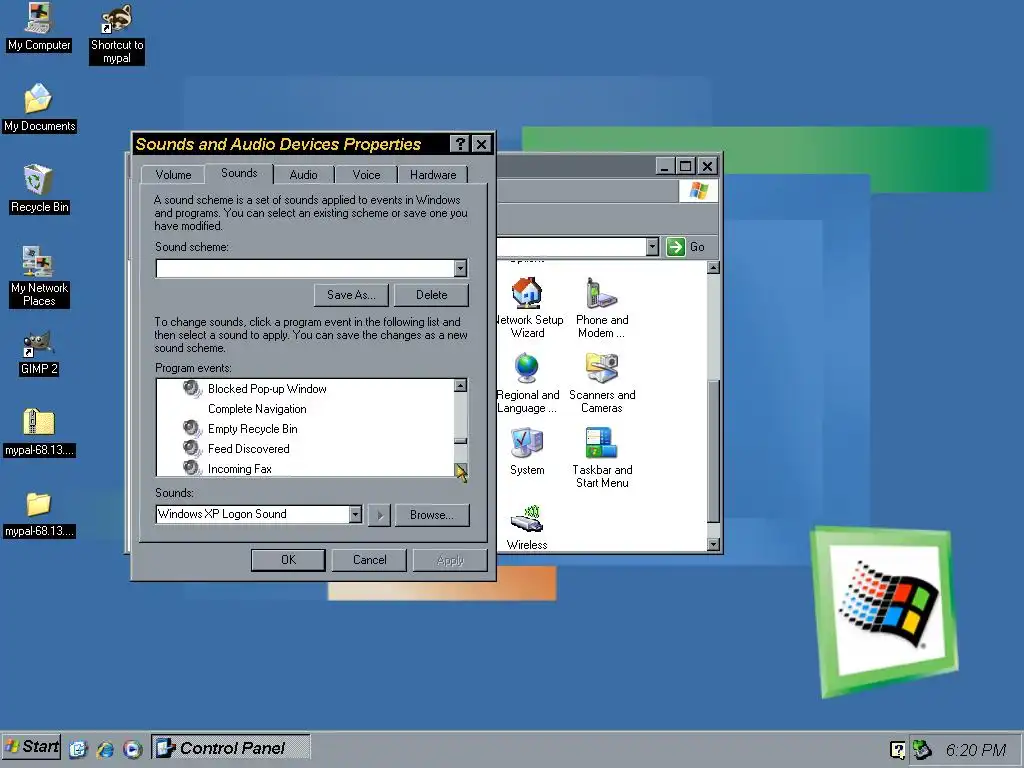1024x768 pixels.
Task: Click the Control Panel vertical scrollbar thumb
Action: 713,451
